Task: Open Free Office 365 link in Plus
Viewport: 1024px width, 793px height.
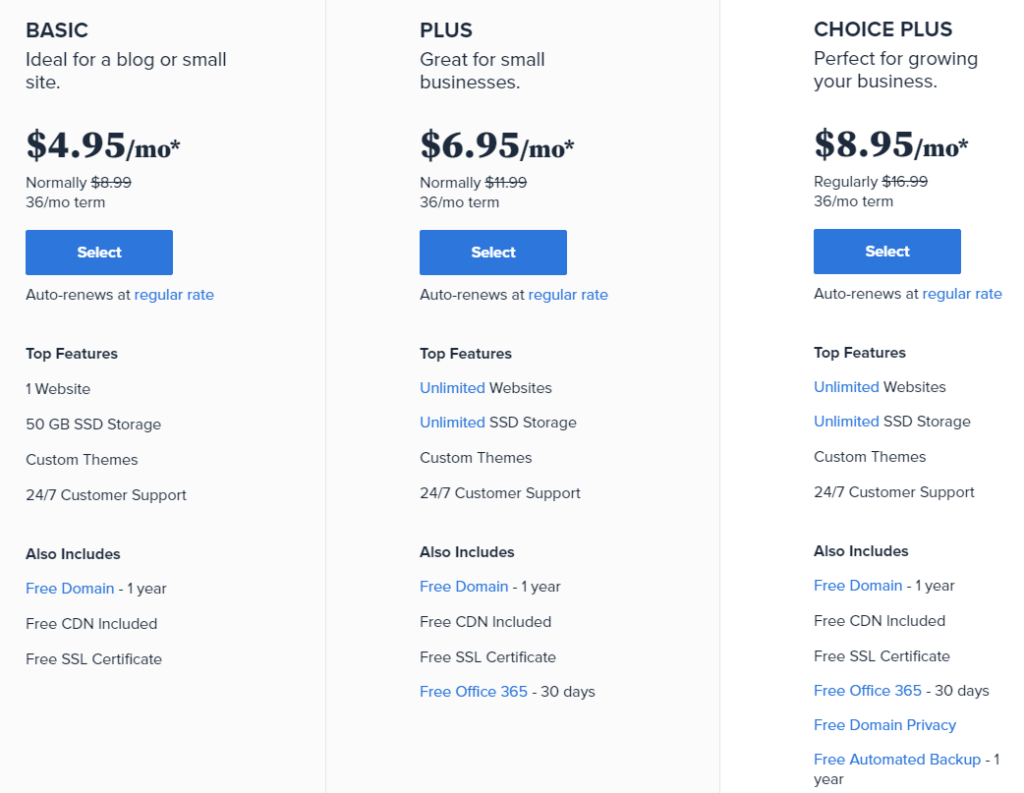Action: click(x=473, y=692)
